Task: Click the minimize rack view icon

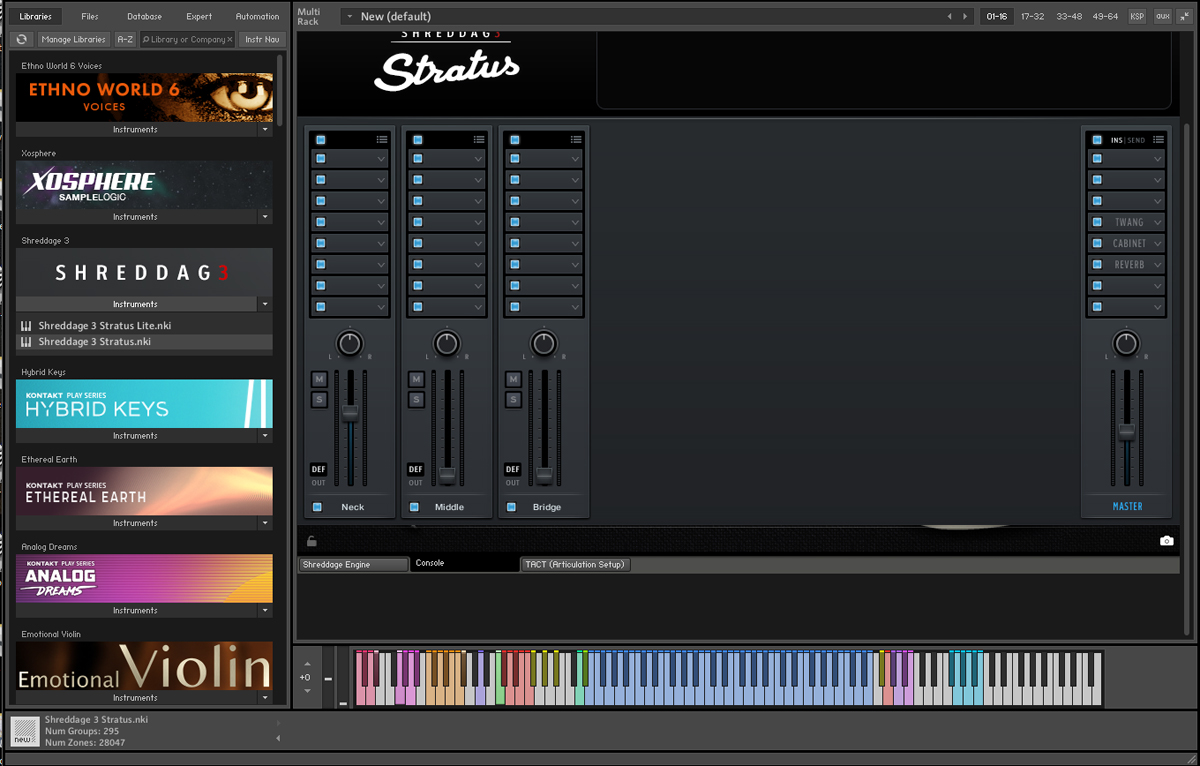Action: [1184, 17]
